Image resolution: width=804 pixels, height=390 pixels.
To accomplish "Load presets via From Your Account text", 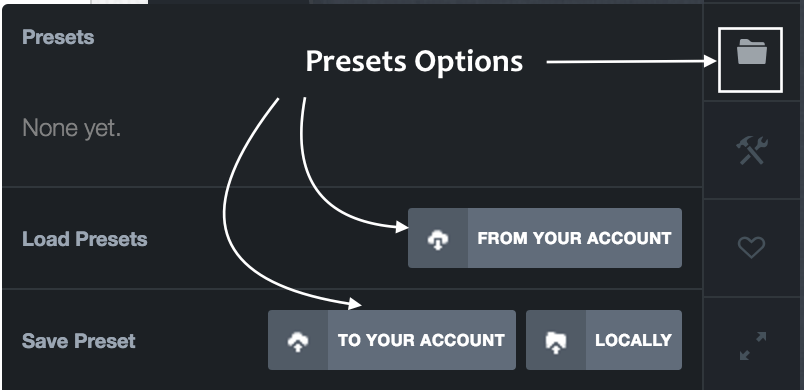I will coord(574,238).
